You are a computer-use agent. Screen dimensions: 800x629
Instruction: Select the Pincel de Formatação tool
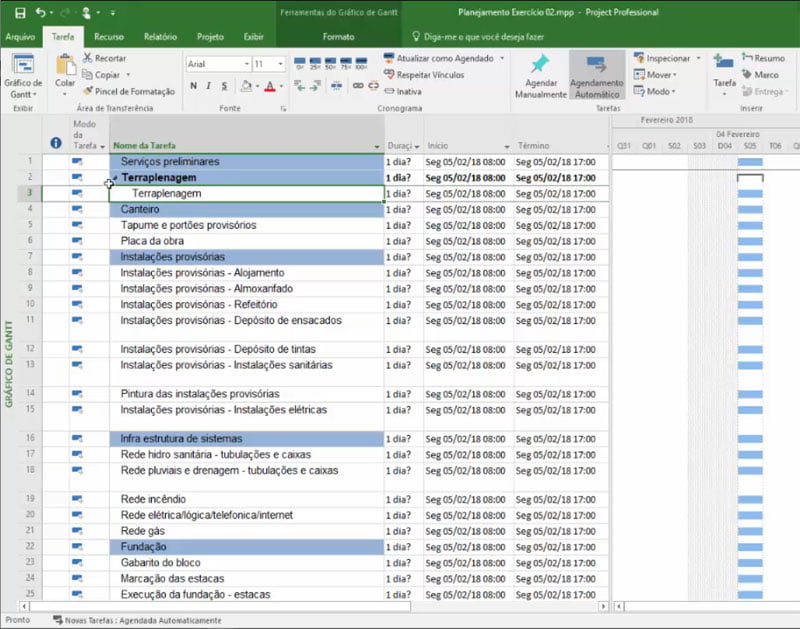pos(128,91)
